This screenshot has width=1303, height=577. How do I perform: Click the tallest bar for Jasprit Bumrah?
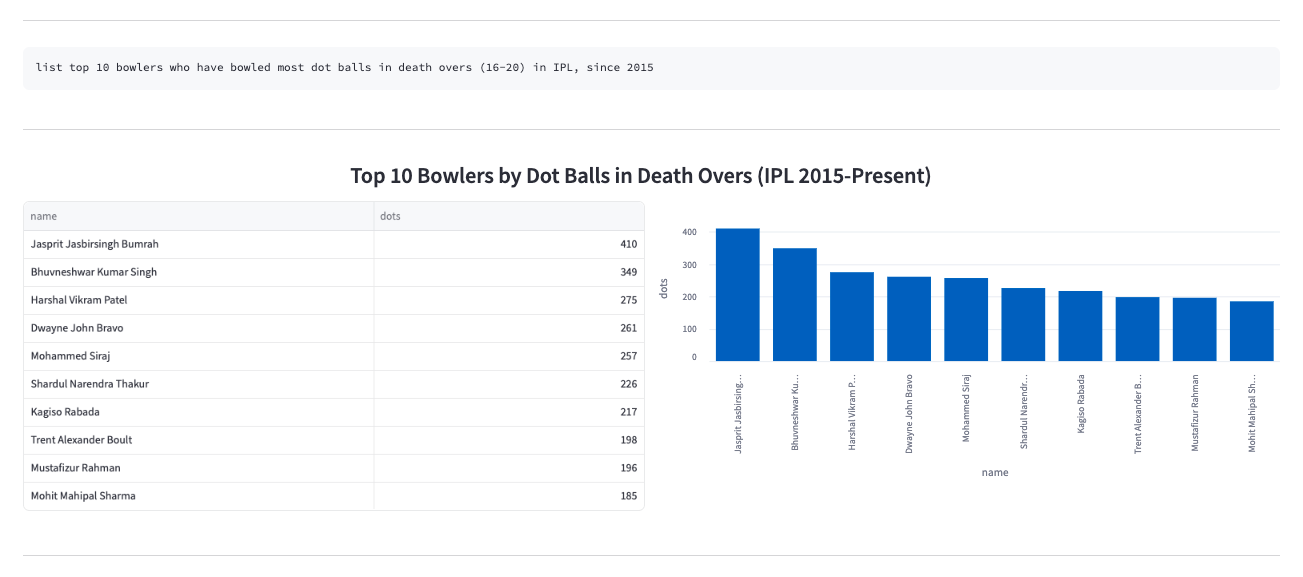click(737, 295)
